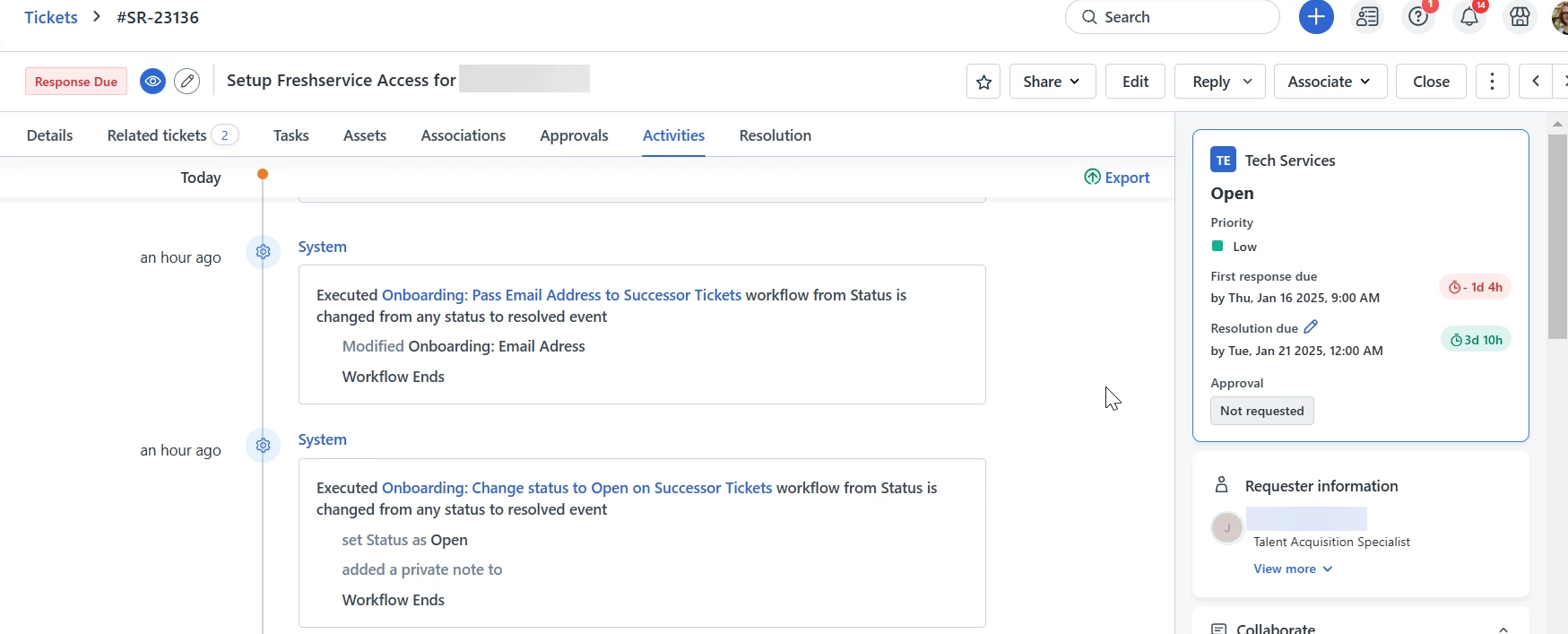Click the vertical scrollbar thumb
1568x634 pixels.
(x=1558, y=237)
